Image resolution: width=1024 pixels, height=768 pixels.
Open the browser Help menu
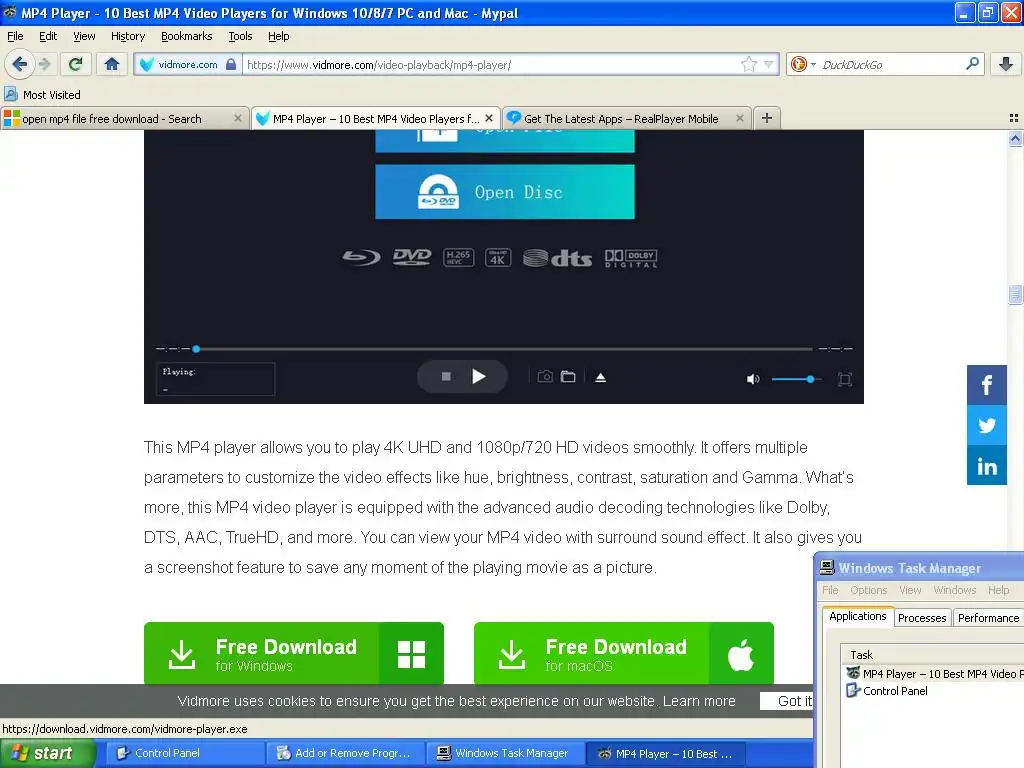point(278,36)
